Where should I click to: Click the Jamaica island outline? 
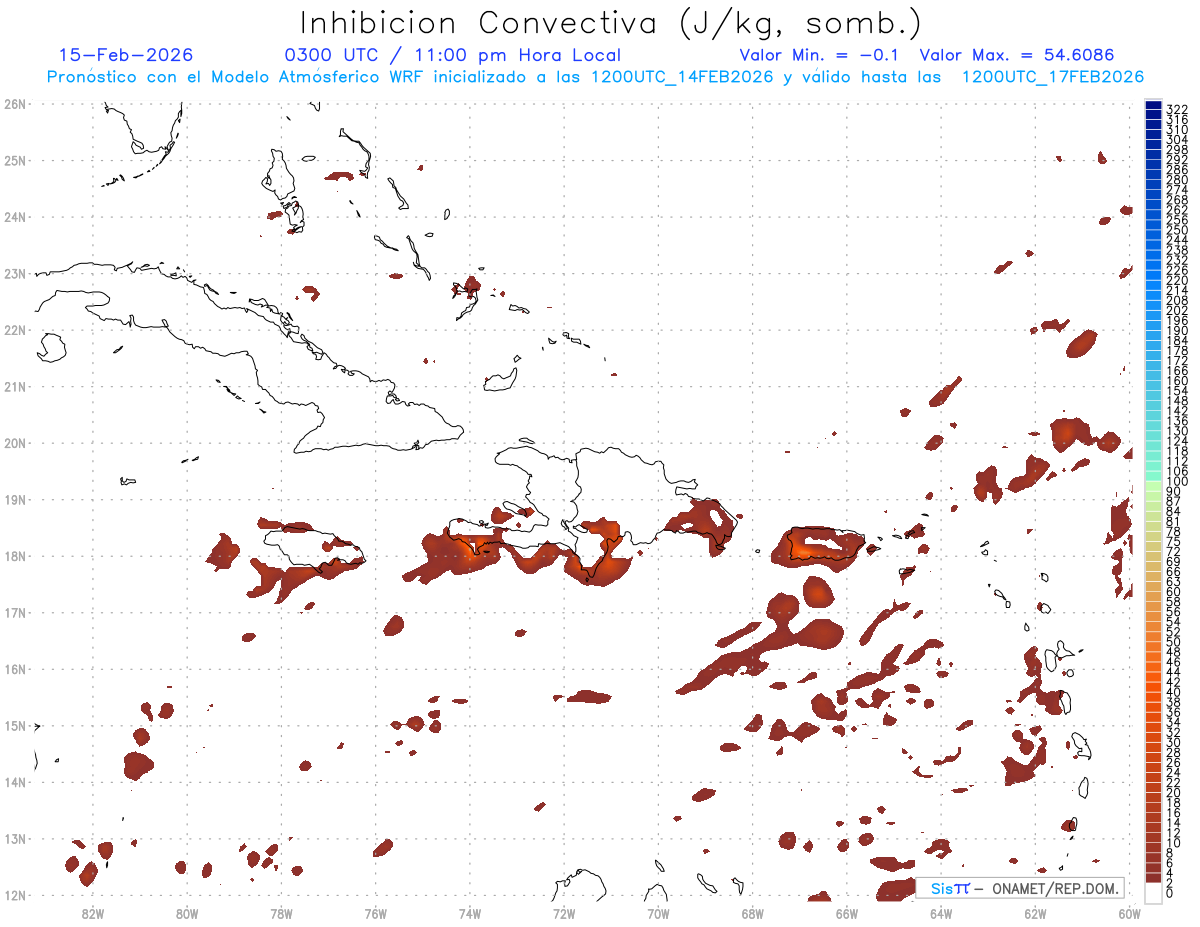[x=313, y=547]
